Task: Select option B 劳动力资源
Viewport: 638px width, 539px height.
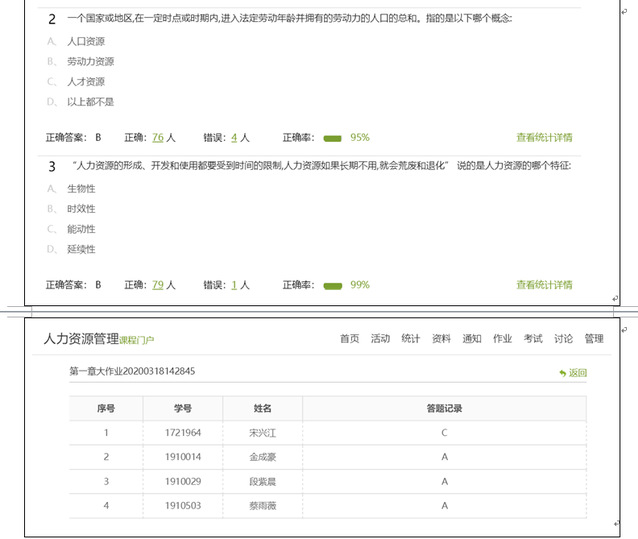Action: pos(90,62)
